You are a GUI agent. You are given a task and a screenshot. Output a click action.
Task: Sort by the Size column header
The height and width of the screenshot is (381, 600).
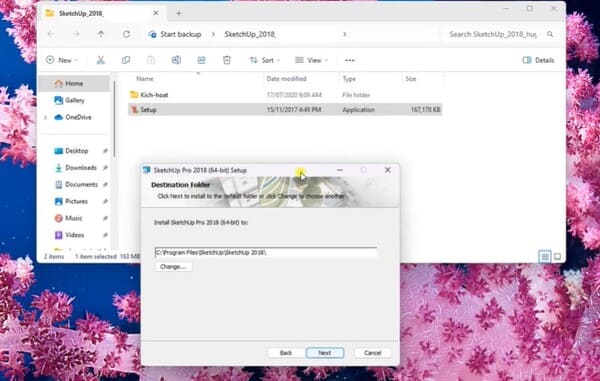(x=411, y=79)
